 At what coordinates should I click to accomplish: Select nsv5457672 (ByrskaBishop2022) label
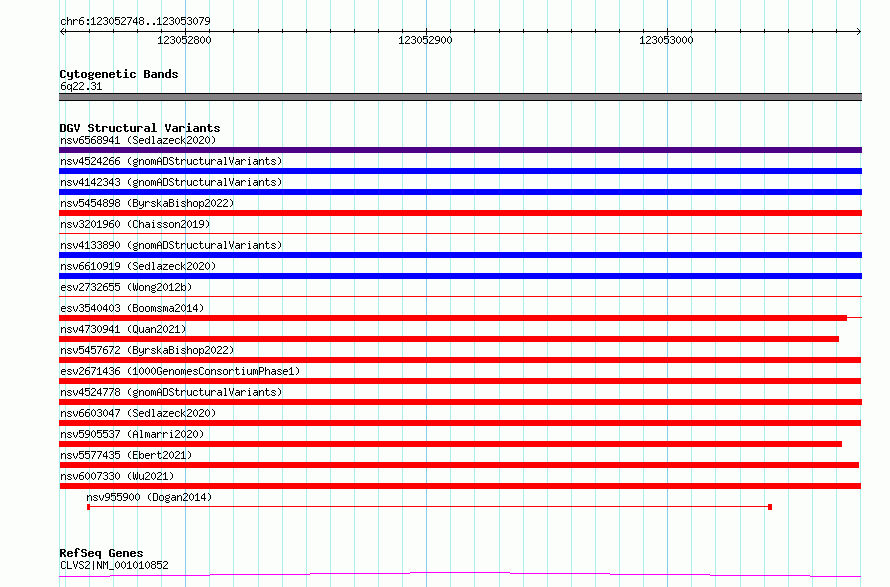(147, 350)
